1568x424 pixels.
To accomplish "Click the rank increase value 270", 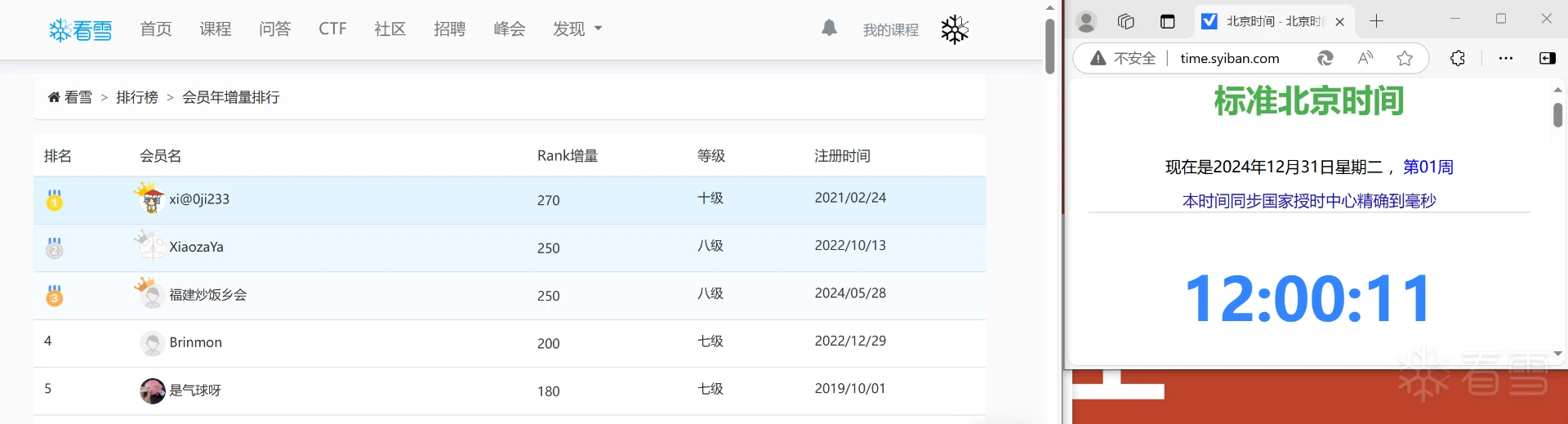I will [x=549, y=200].
